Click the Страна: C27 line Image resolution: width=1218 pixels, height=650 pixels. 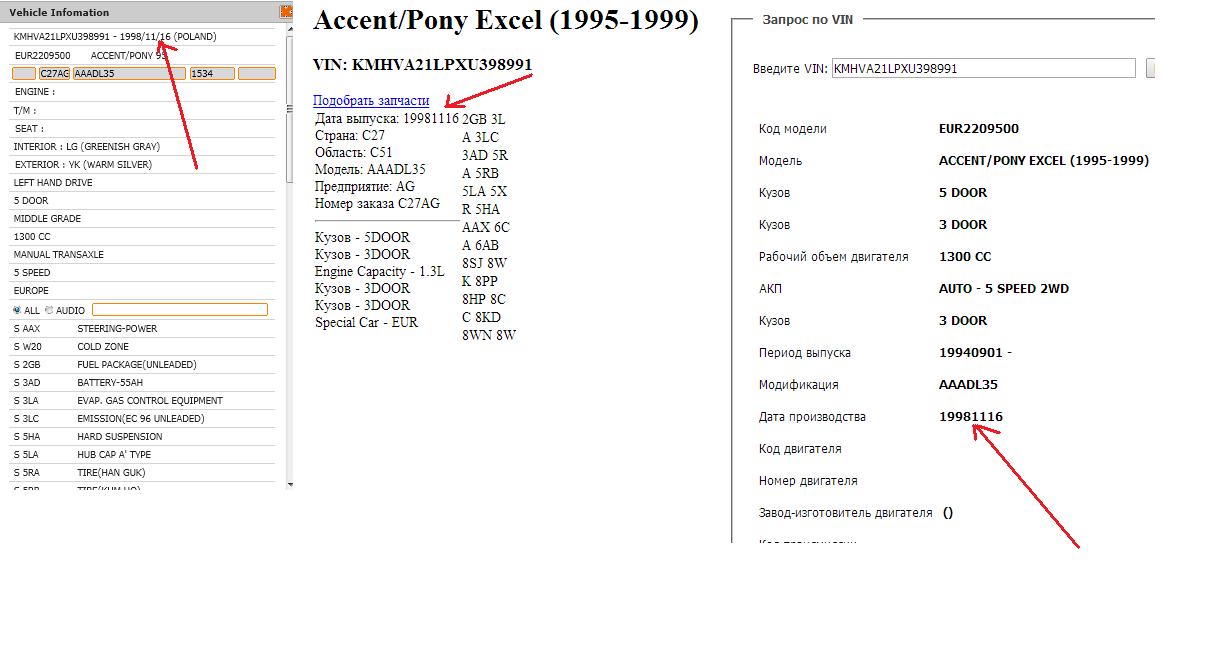(x=350, y=135)
